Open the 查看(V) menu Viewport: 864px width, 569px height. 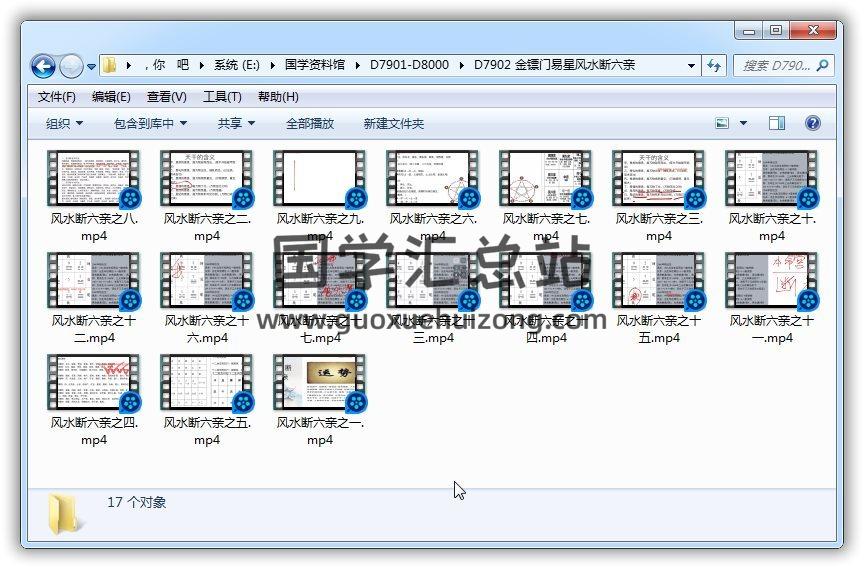tap(166, 97)
